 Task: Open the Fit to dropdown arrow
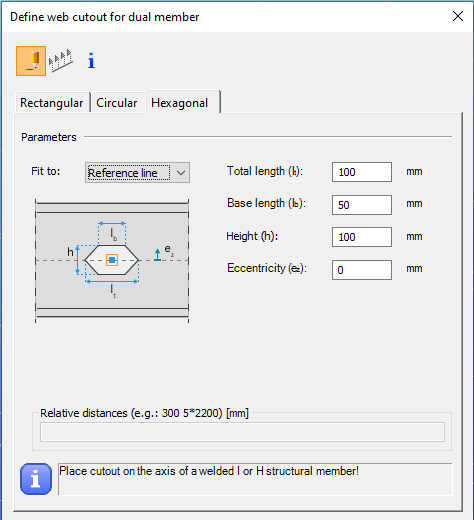coord(181,173)
